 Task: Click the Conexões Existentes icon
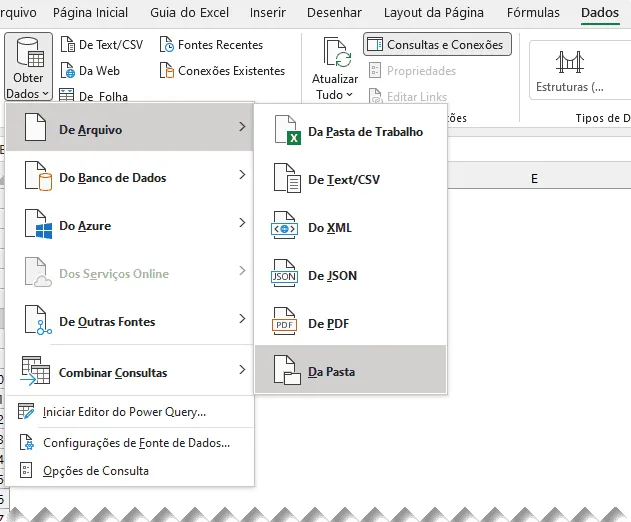(x=167, y=70)
